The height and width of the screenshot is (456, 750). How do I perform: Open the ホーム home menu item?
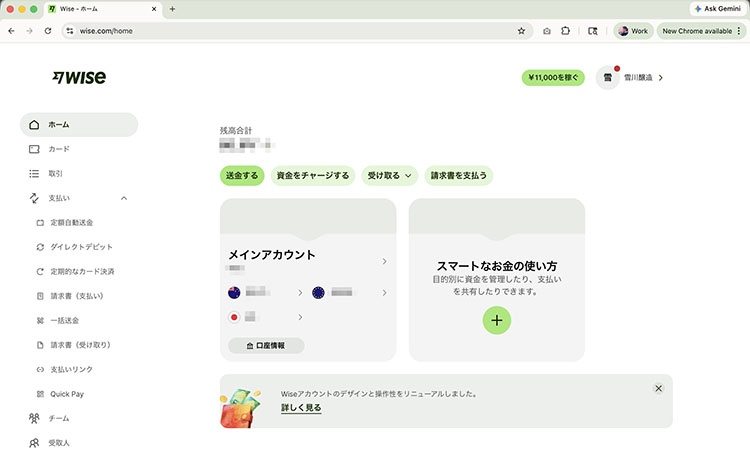pyautogui.click(x=79, y=124)
